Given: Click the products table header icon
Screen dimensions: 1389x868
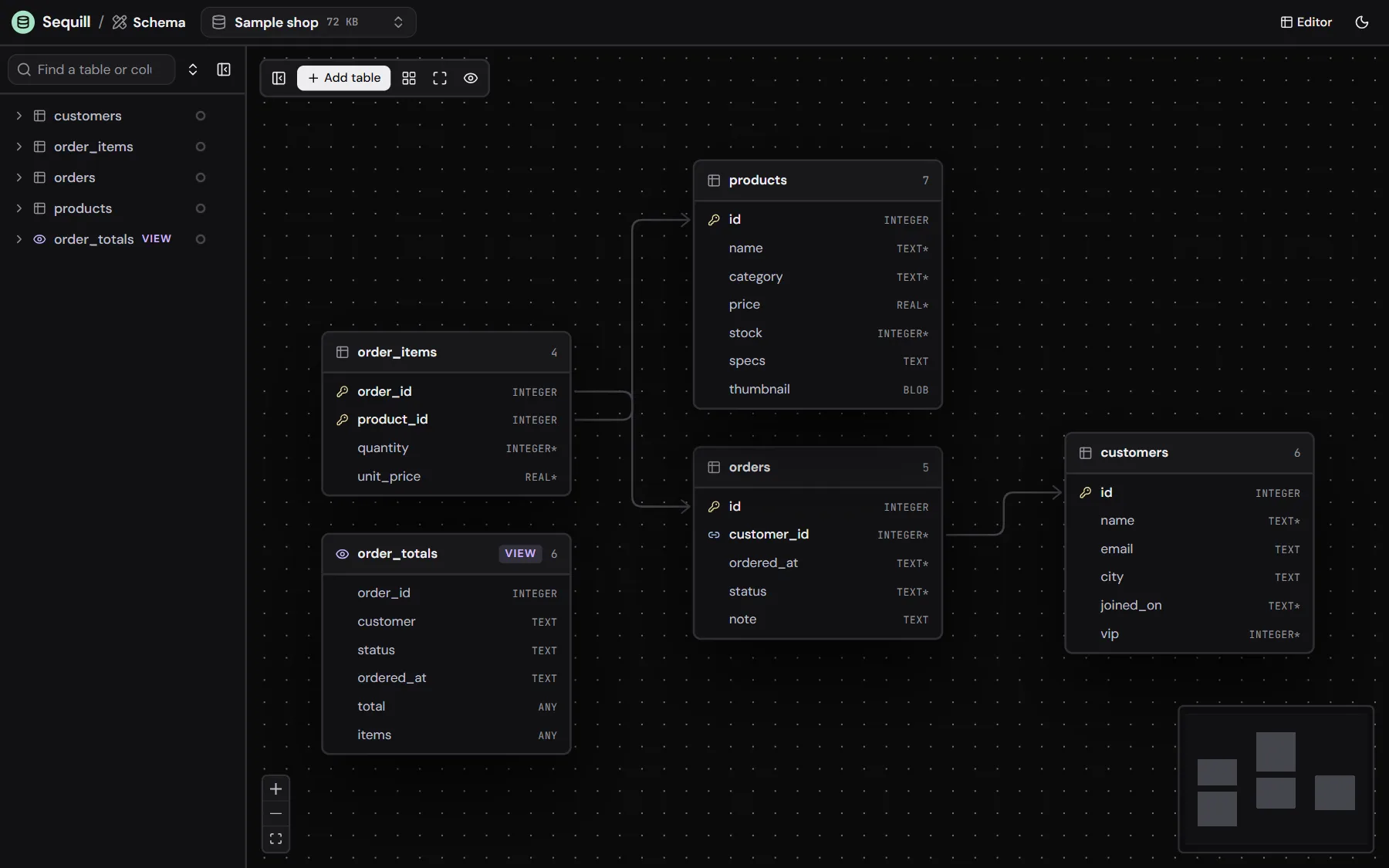Looking at the screenshot, I should point(714,181).
